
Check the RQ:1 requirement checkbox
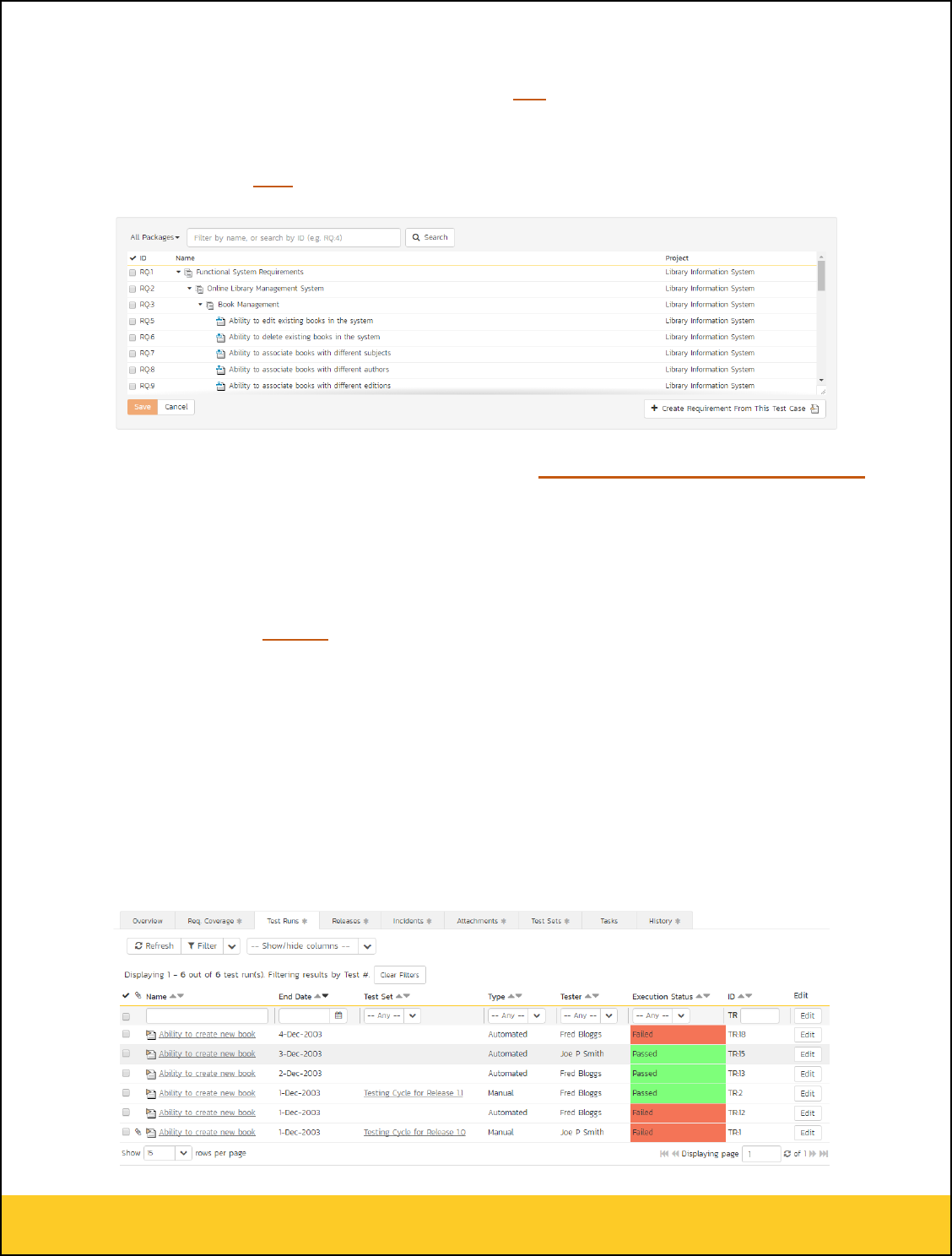click(133, 273)
